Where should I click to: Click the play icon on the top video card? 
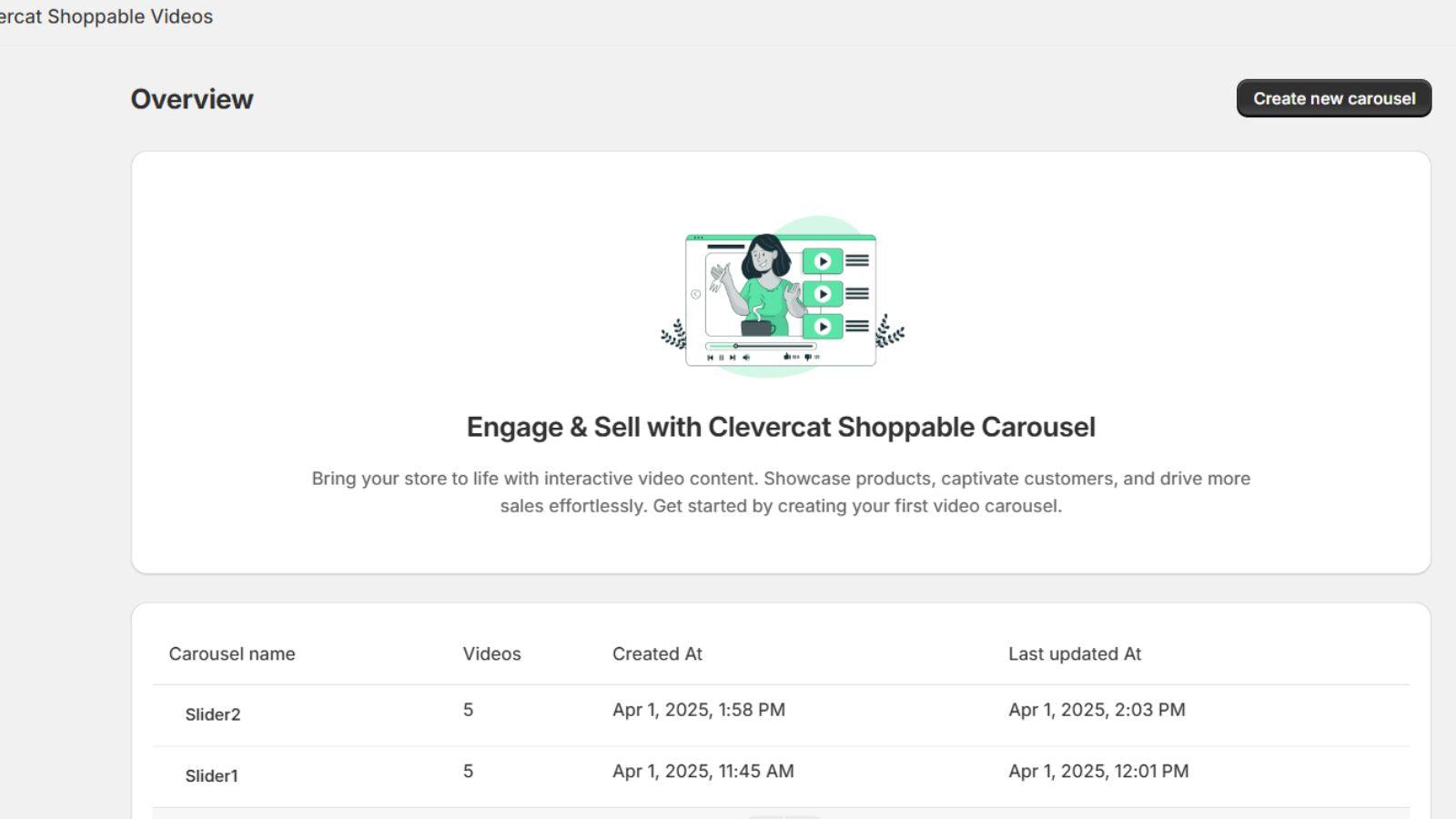click(x=824, y=261)
